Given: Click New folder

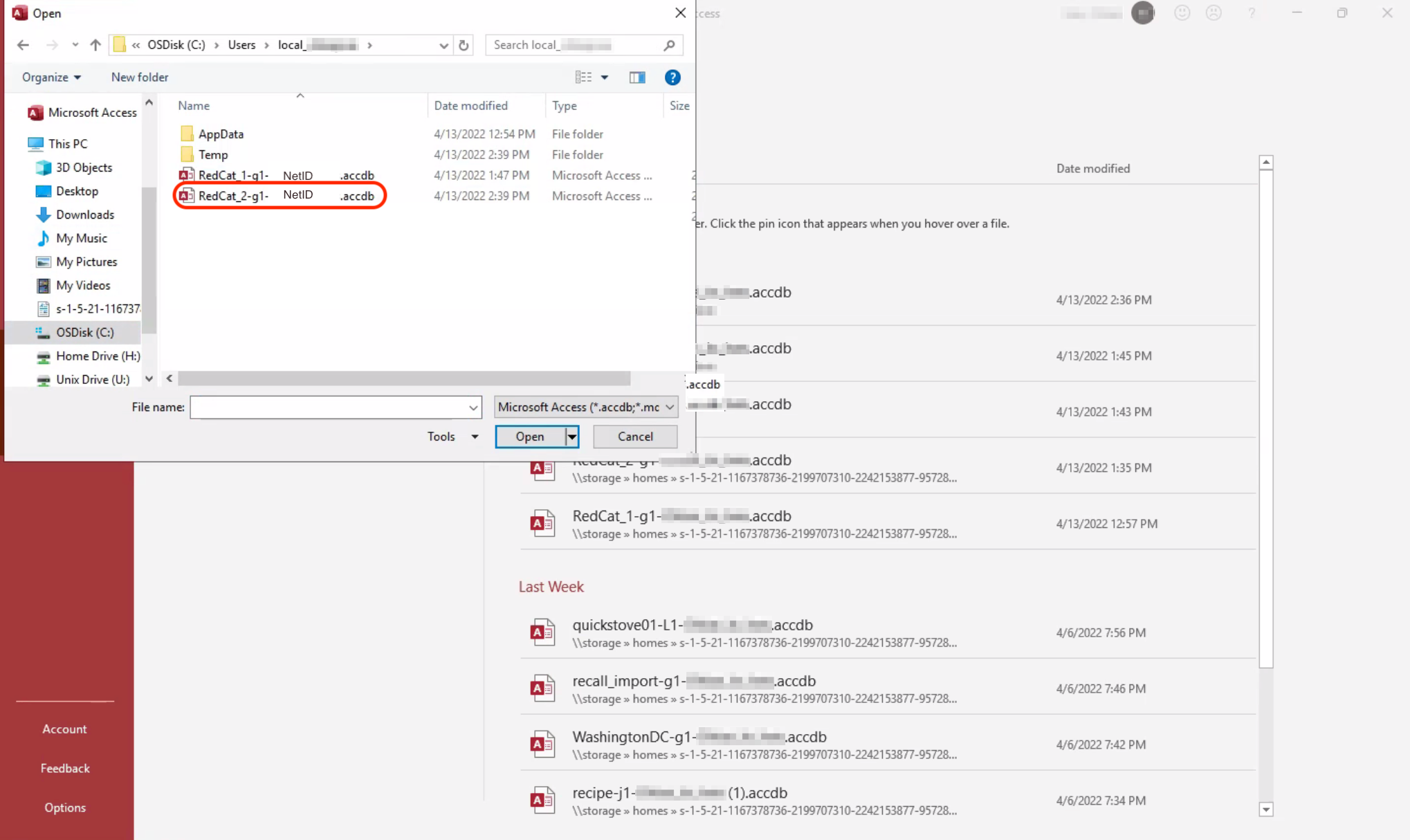Looking at the screenshot, I should [x=140, y=77].
